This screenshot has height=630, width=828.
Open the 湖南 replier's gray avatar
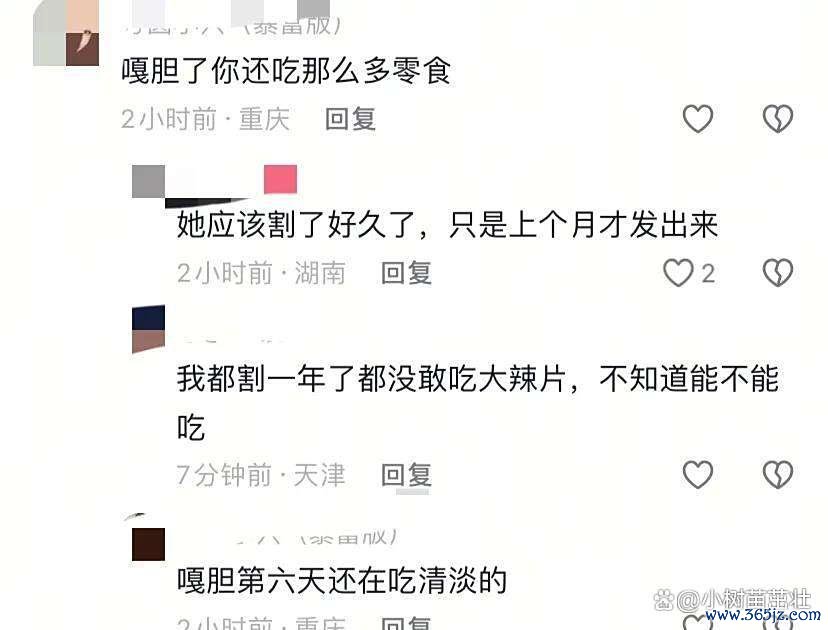click(148, 181)
